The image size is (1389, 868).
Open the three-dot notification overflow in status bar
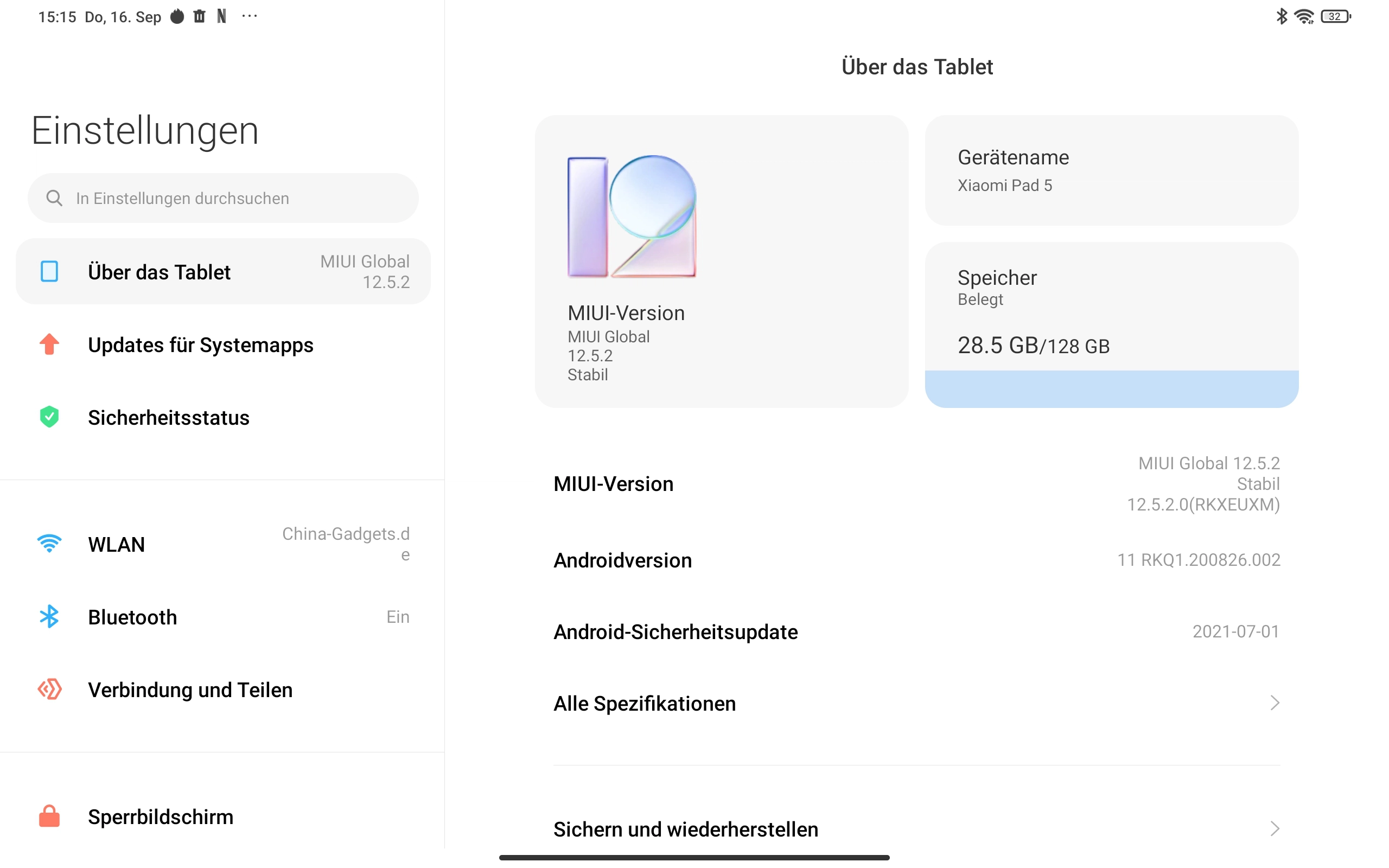(250, 17)
